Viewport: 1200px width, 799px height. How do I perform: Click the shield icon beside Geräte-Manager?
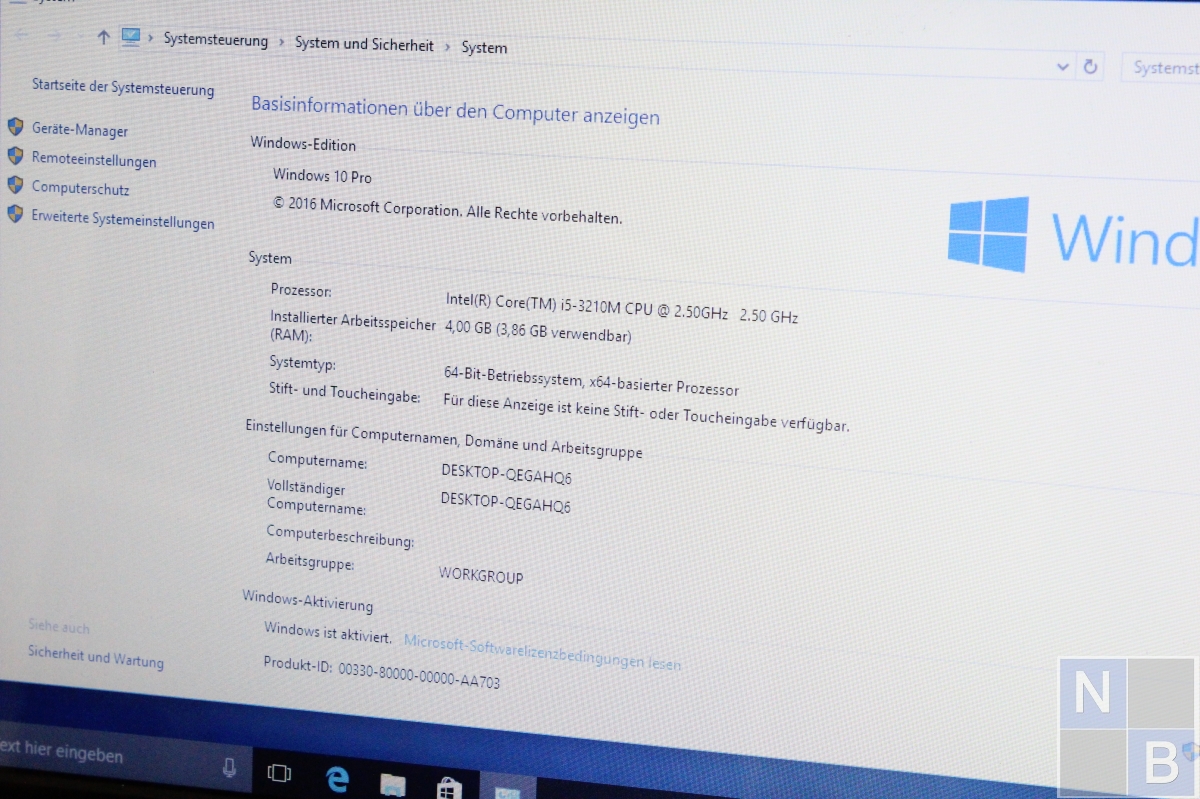tap(15, 127)
